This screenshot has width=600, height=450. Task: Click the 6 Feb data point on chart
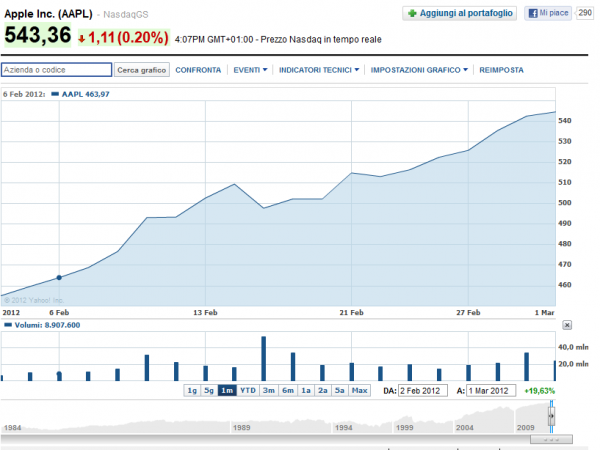coord(59,277)
